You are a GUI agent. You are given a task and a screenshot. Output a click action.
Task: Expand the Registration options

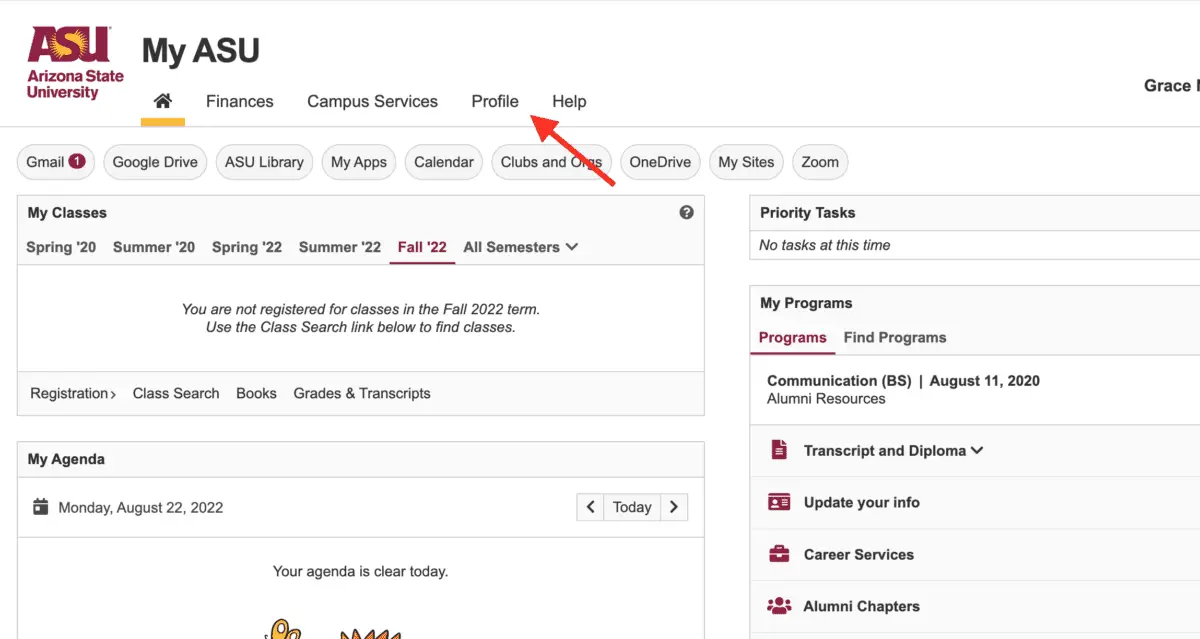click(x=70, y=393)
